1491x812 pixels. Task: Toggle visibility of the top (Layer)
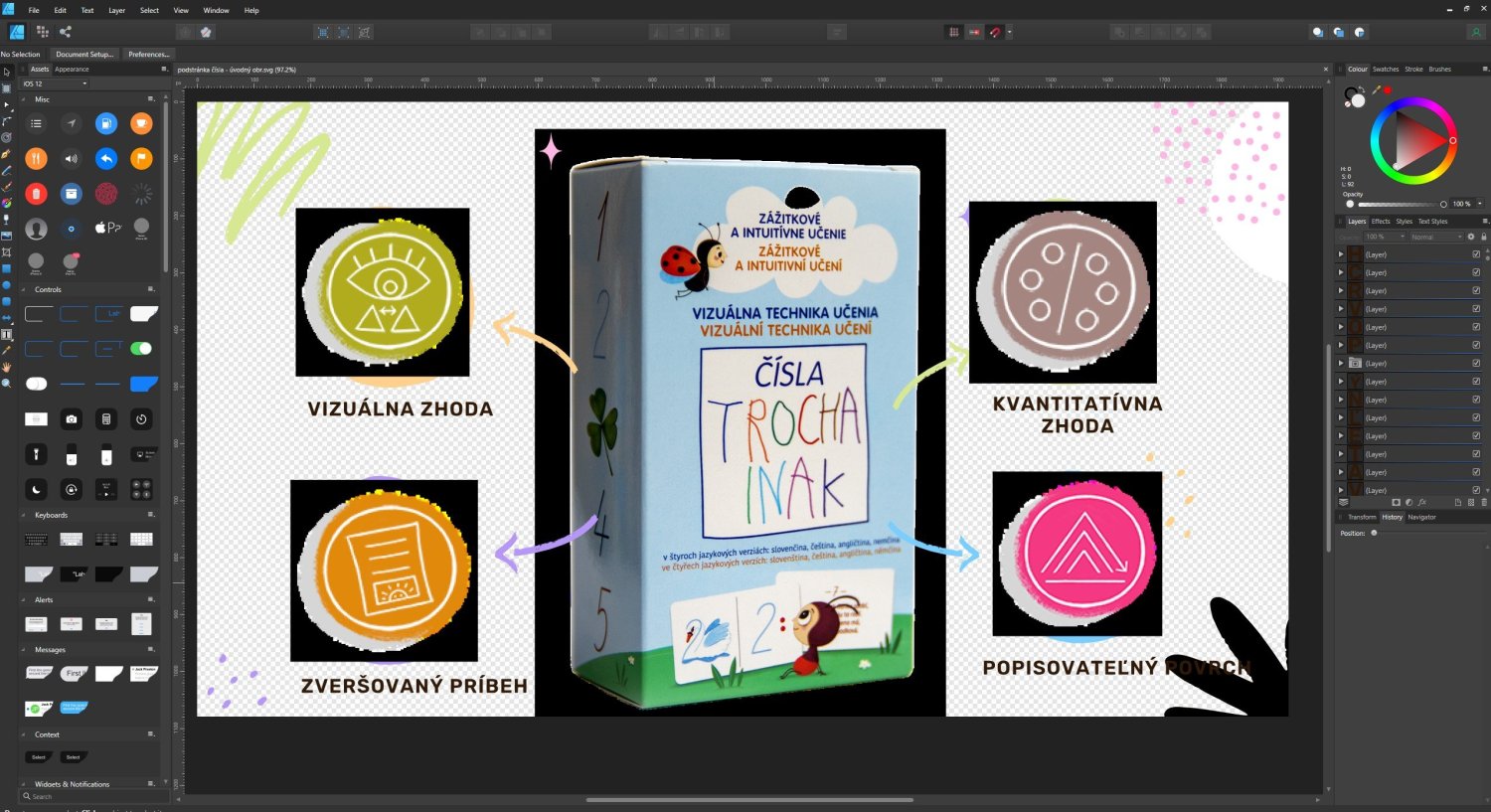pos(1475,254)
